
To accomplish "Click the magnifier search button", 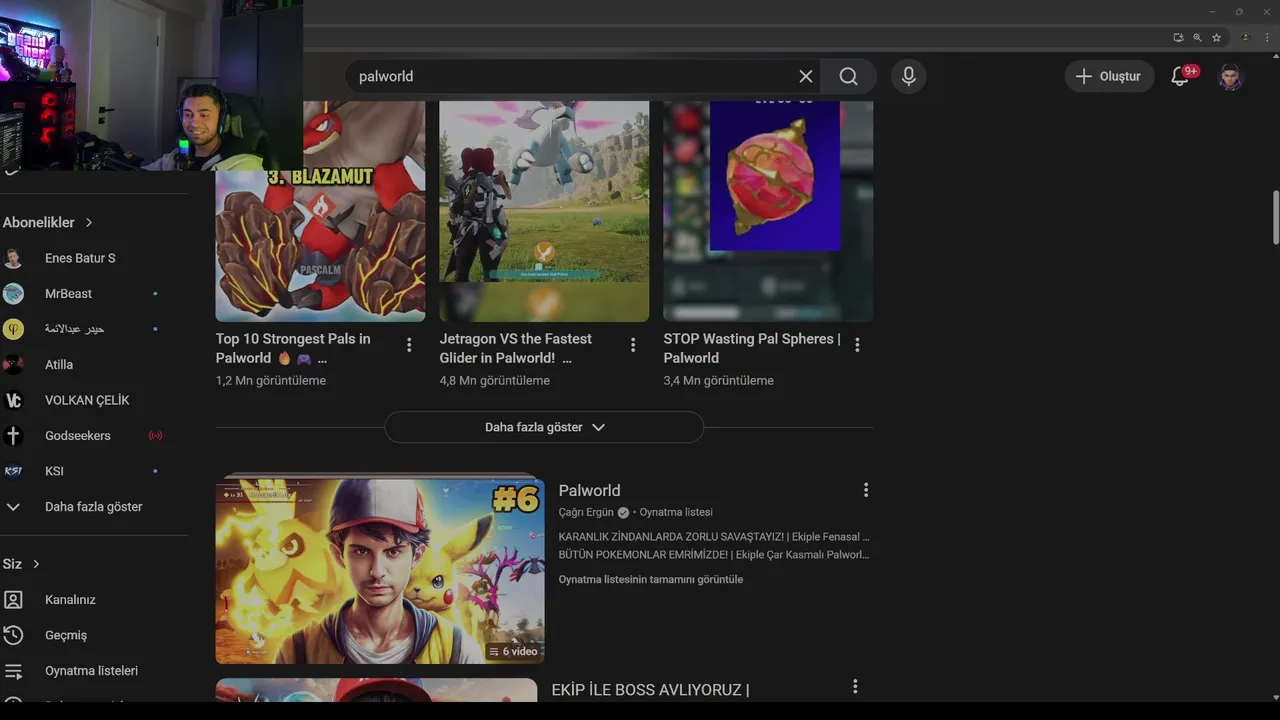I will [849, 77].
